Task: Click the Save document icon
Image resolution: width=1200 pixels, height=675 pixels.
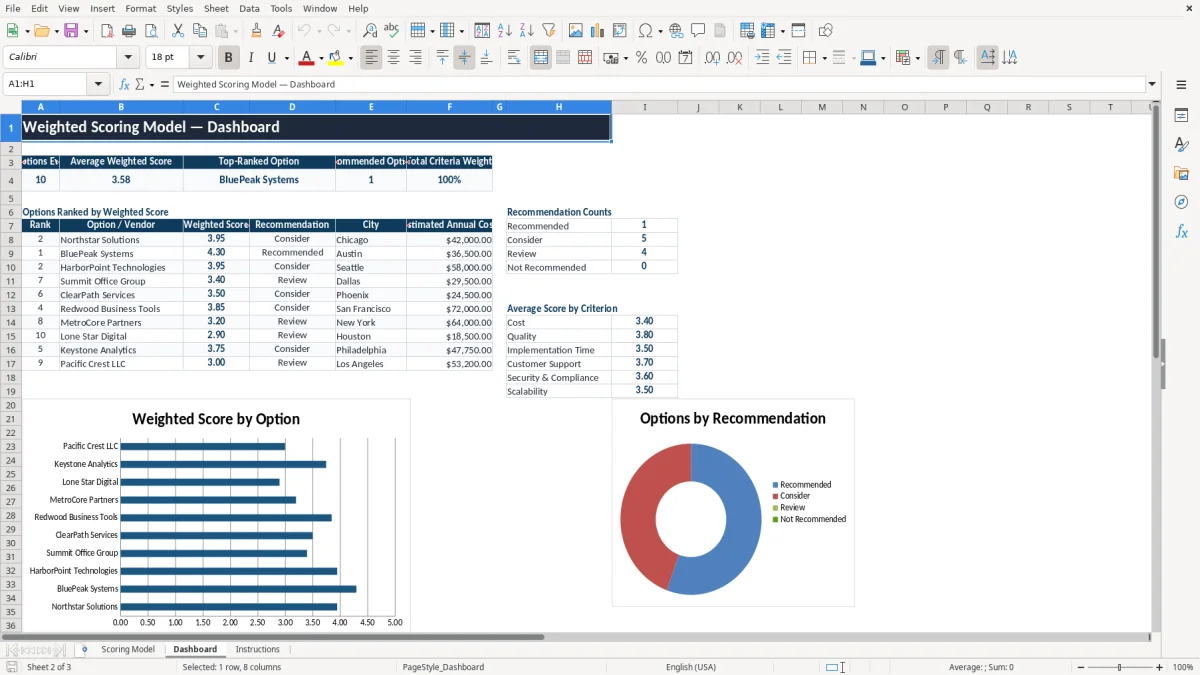Action: [71, 31]
